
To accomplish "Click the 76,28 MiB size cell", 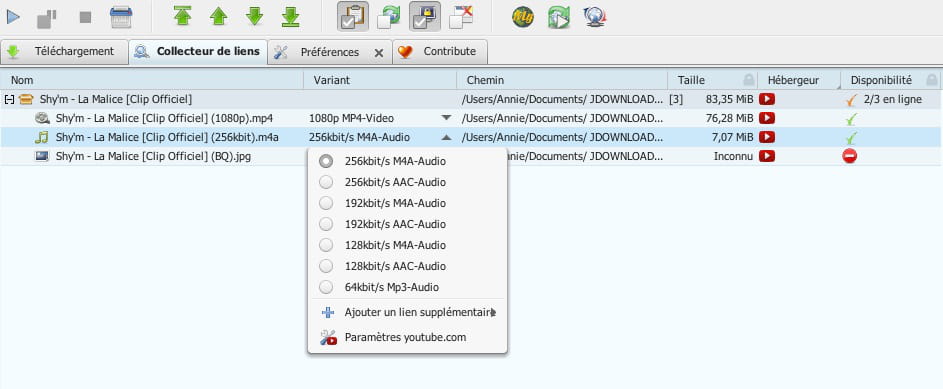I will [730, 118].
